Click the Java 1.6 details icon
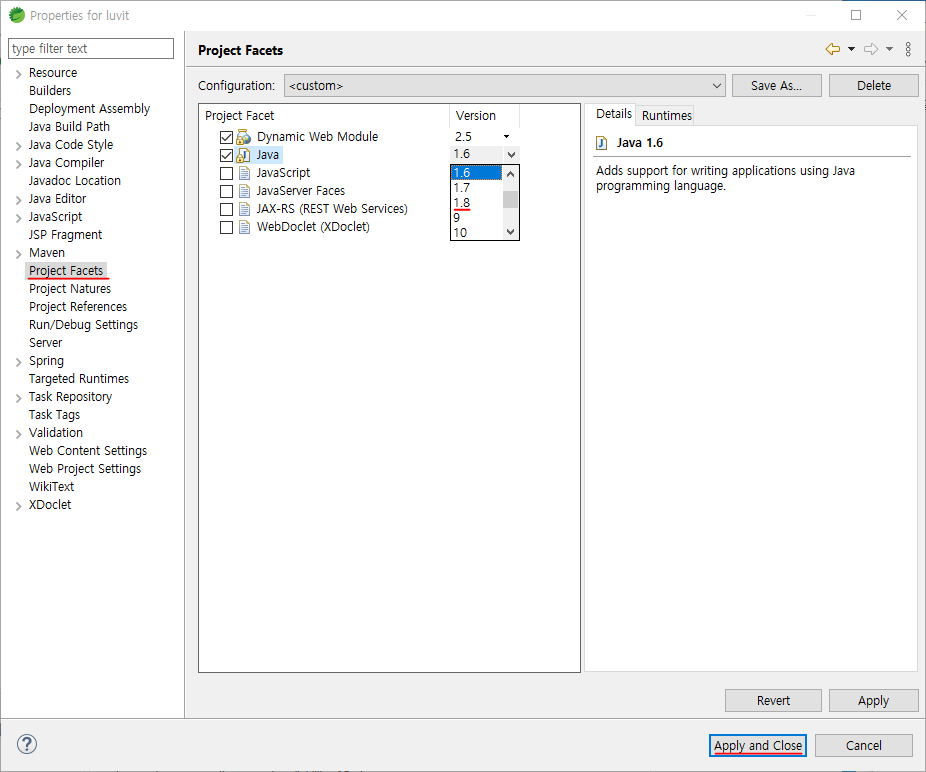926x772 pixels. point(602,143)
